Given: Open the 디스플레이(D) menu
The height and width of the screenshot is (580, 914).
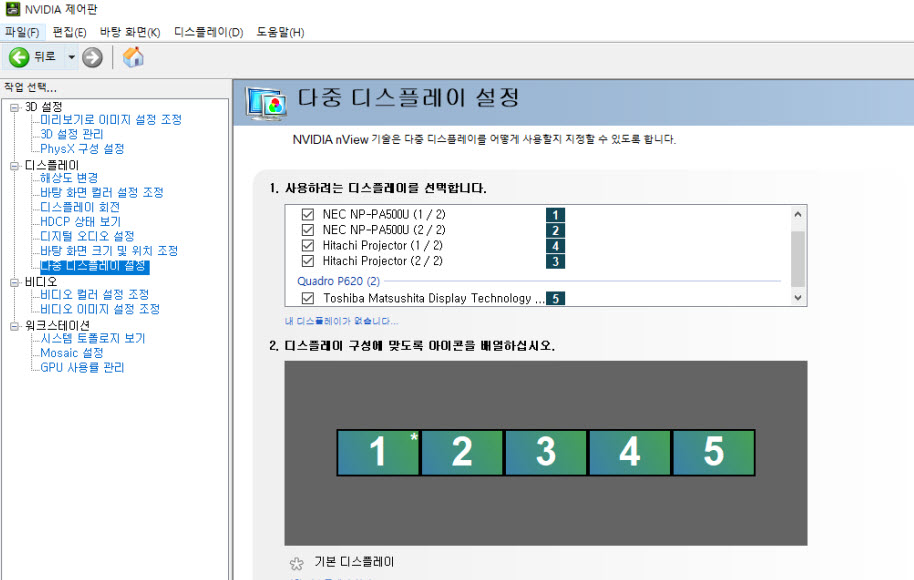Looking at the screenshot, I should 209,32.
